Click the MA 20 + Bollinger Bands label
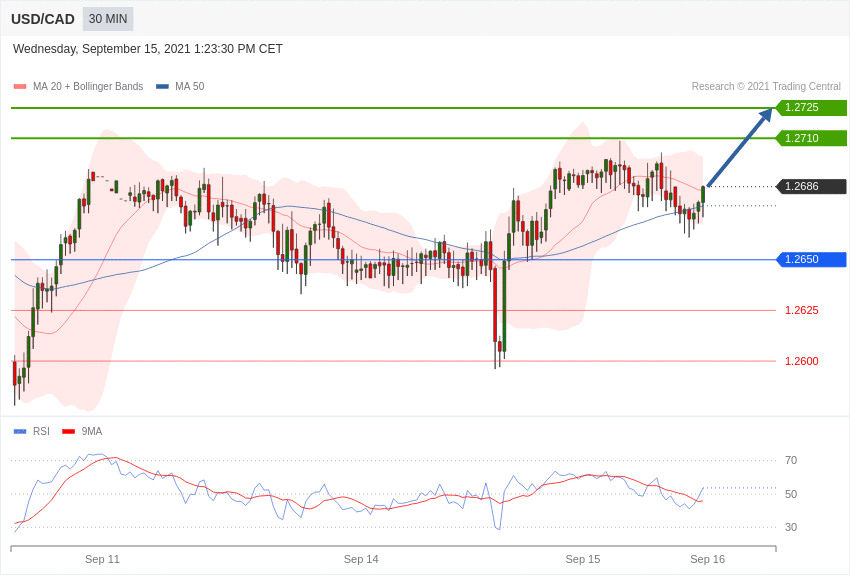850x576 pixels. click(x=88, y=86)
